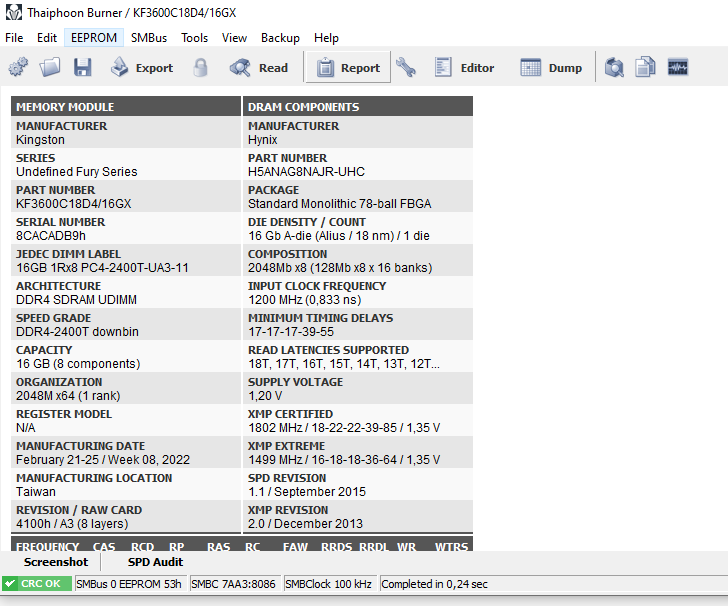
Task: Click the MEMORY MODULE column header
Action: coord(126,106)
